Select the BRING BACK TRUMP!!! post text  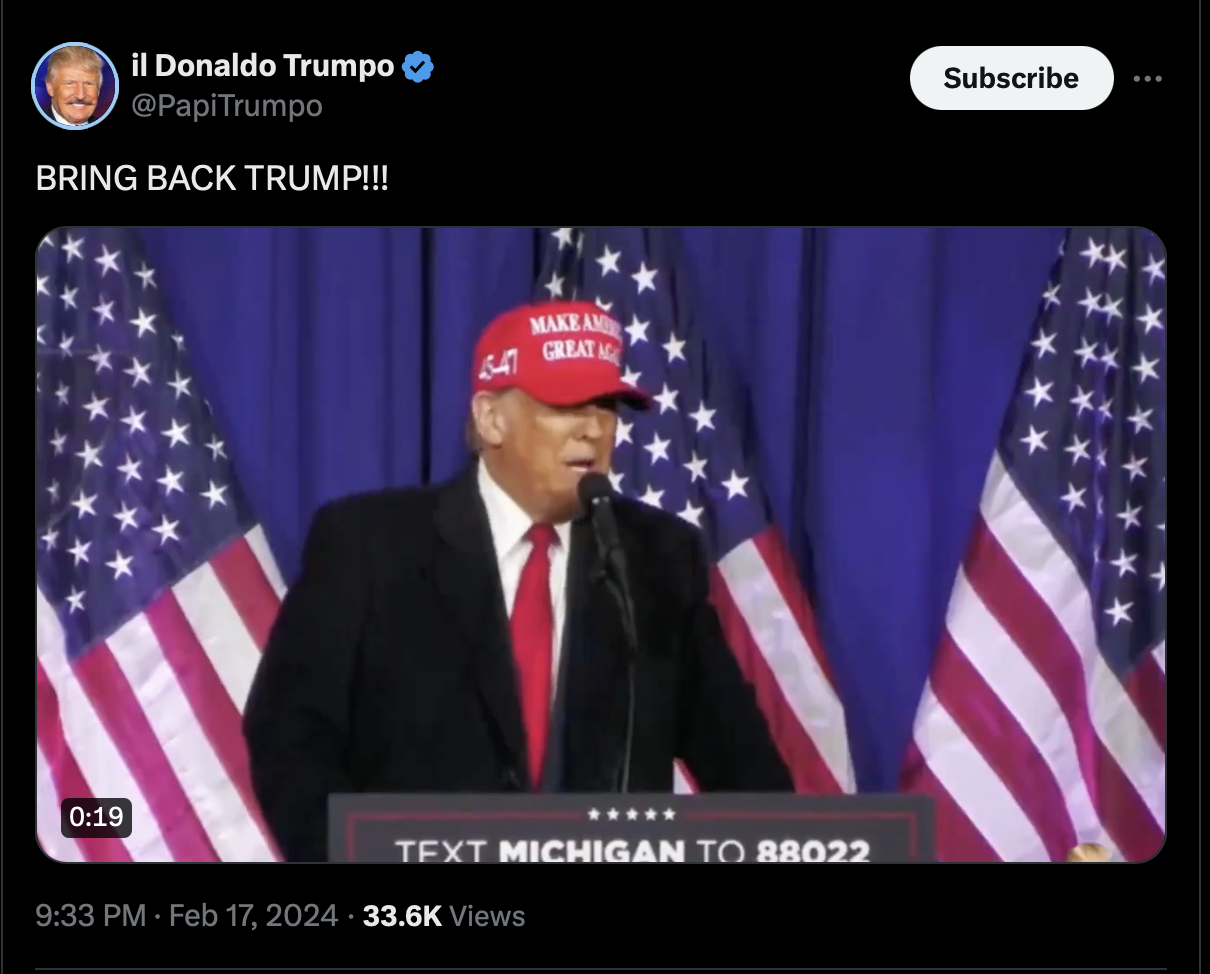212,178
